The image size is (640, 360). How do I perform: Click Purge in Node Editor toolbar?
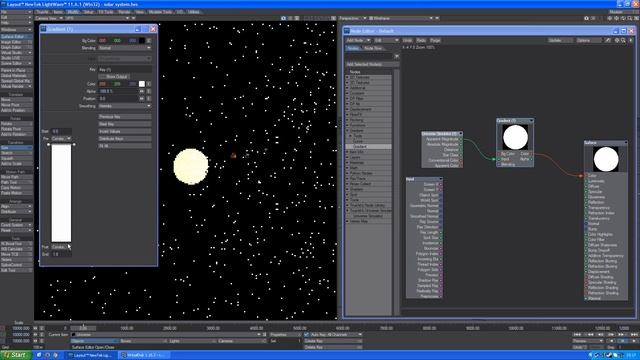pos(435,40)
